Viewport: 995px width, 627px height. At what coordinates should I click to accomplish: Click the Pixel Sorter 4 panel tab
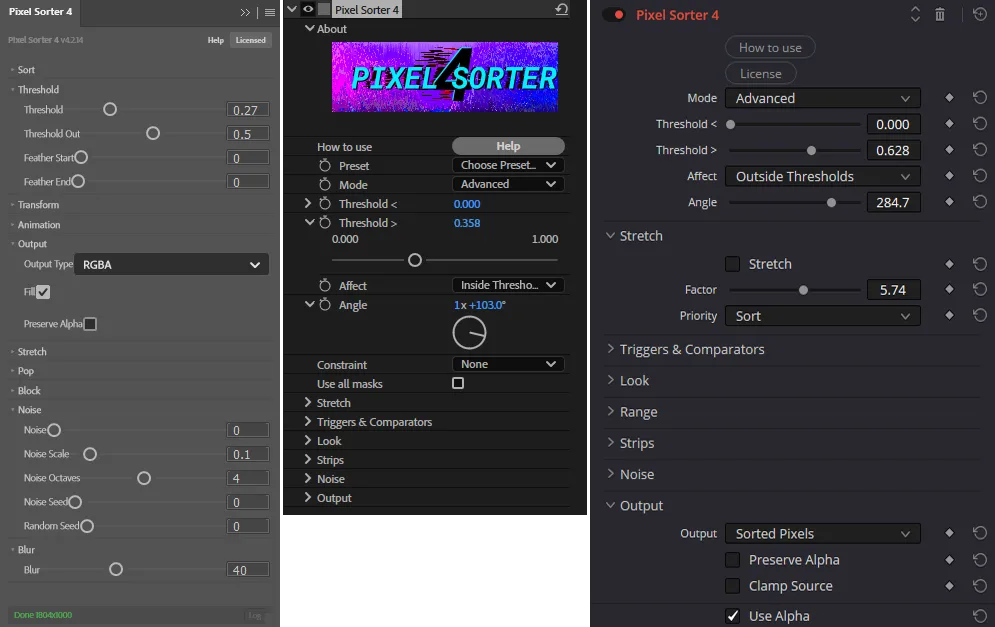pos(41,12)
